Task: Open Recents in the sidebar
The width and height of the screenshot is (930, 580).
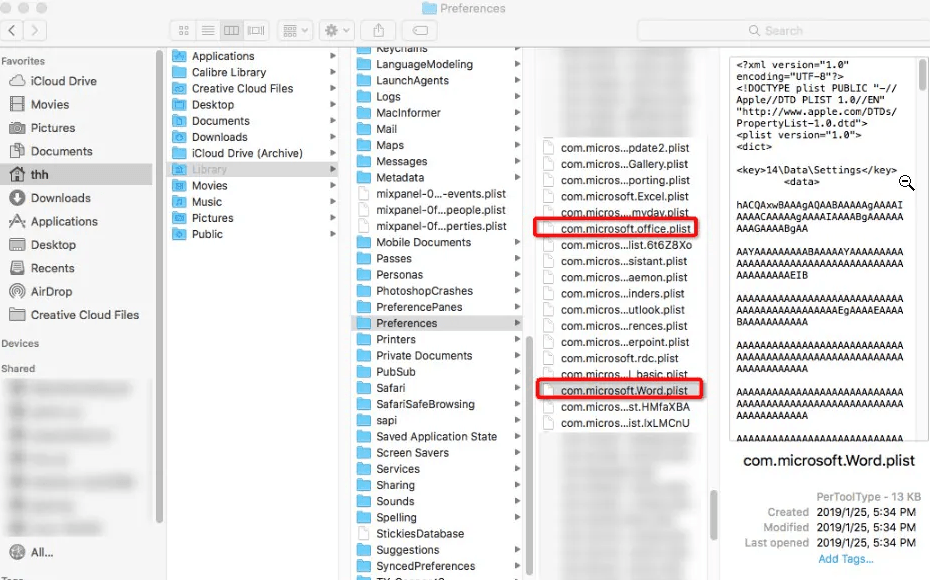Action: click(x=52, y=268)
